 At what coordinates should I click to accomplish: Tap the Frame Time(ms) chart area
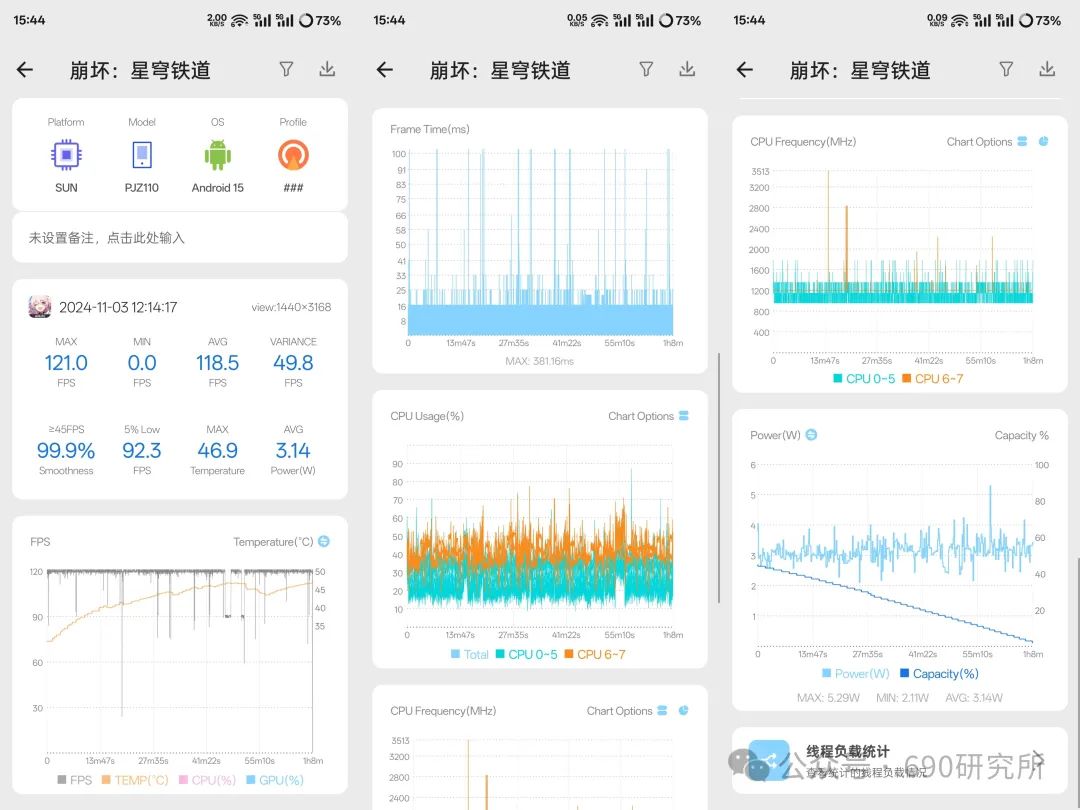coord(540,242)
